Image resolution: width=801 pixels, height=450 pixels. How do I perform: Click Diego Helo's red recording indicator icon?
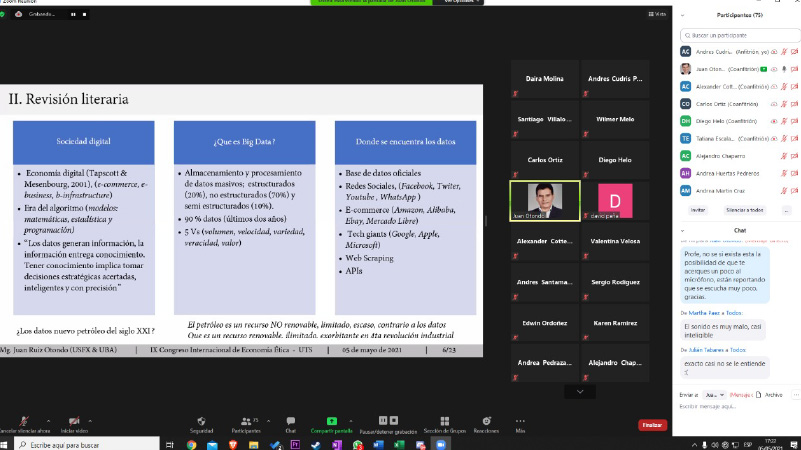(x=774, y=122)
